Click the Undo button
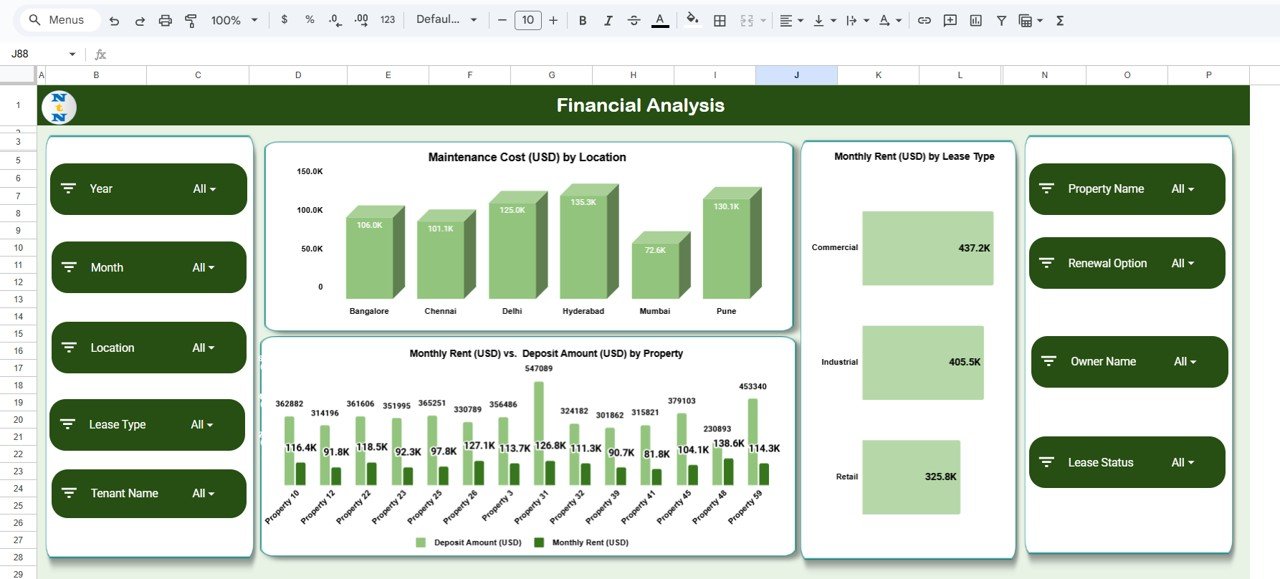The width and height of the screenshot is (1280, 579). pos(116,20)
